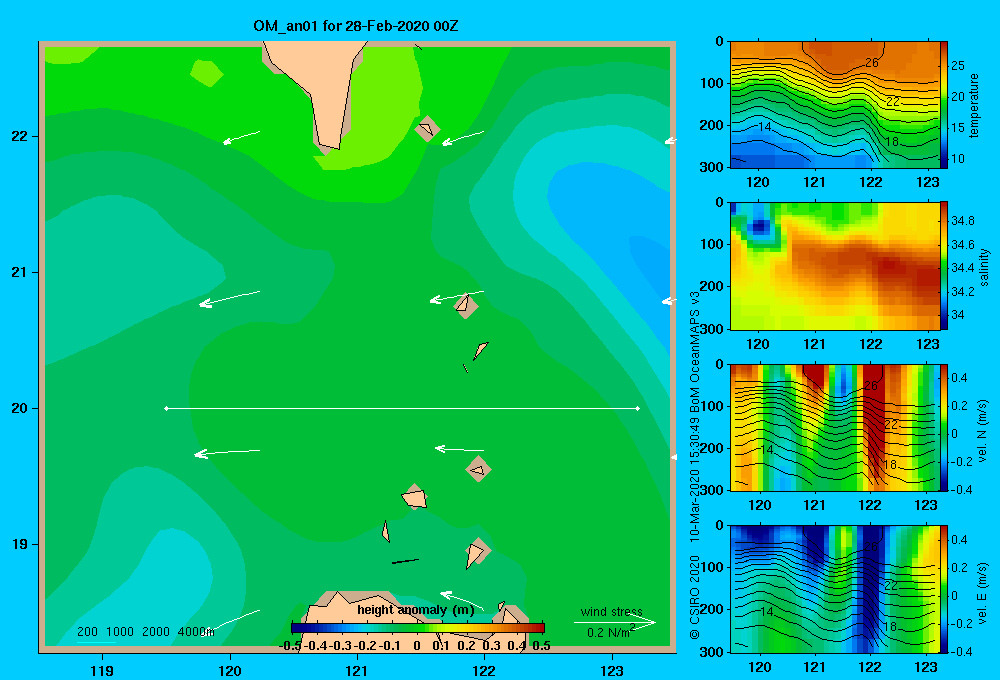Image resolution: width=1000 pixels, height=680 pixels.
Task: Click the white transect line along latitude 20
Action: point(402,408)
